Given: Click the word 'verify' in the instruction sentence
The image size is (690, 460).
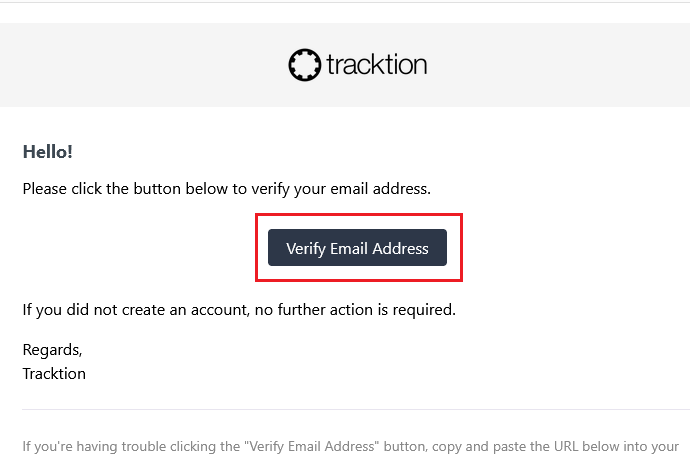Looking at the screenshot, I should pyautogui.click(x=282, y=188).
